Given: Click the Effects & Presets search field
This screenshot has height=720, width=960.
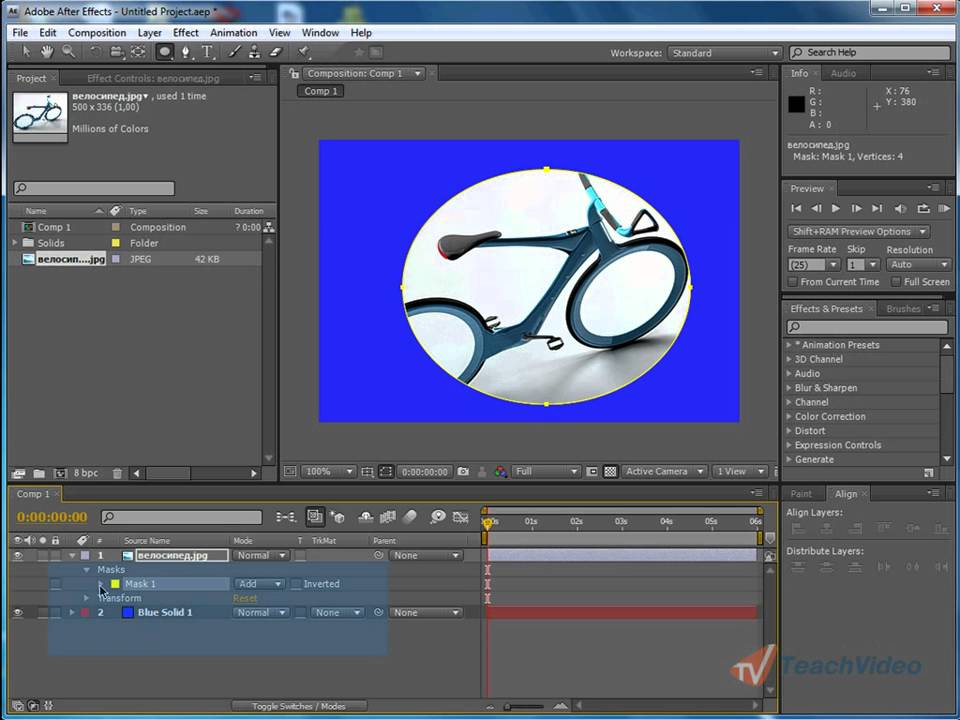Looking at the screenshot, I should point(867,327).
